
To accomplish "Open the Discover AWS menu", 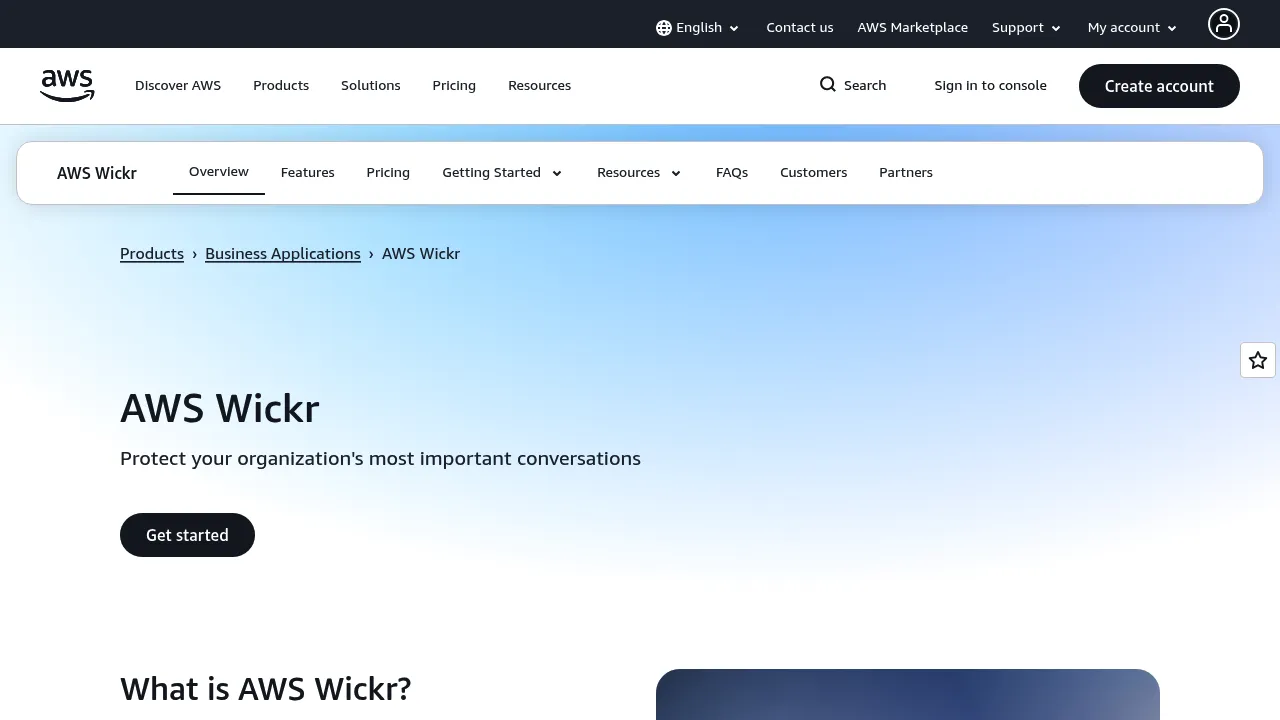I will click(178, 86).
